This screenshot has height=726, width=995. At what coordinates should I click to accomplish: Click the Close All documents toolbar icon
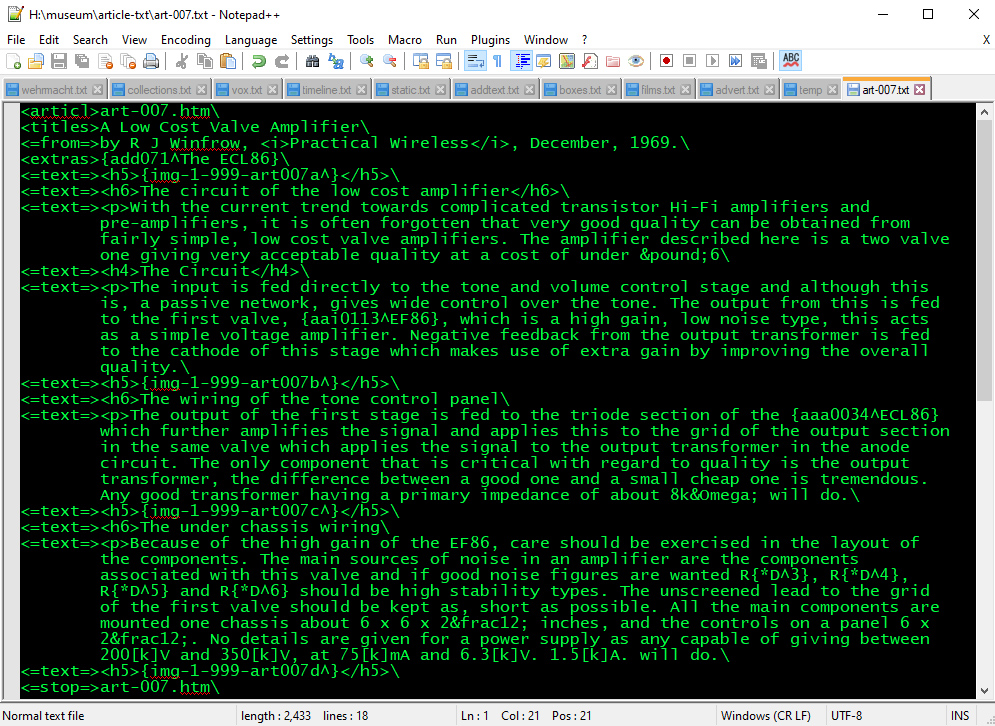[128, 61]
